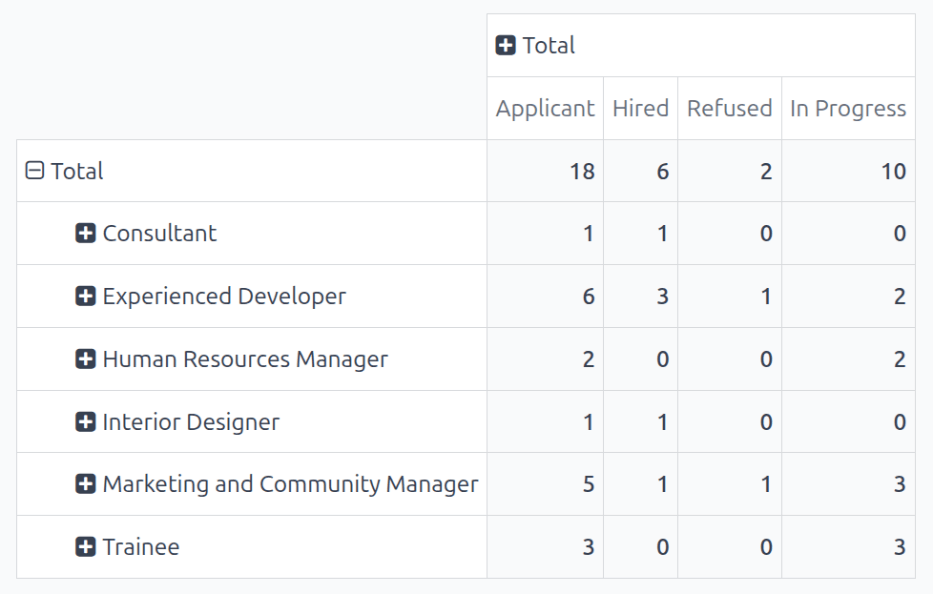Expand the Human Resources Manager row
Screen dimensions: 933x594
point(84,359)
